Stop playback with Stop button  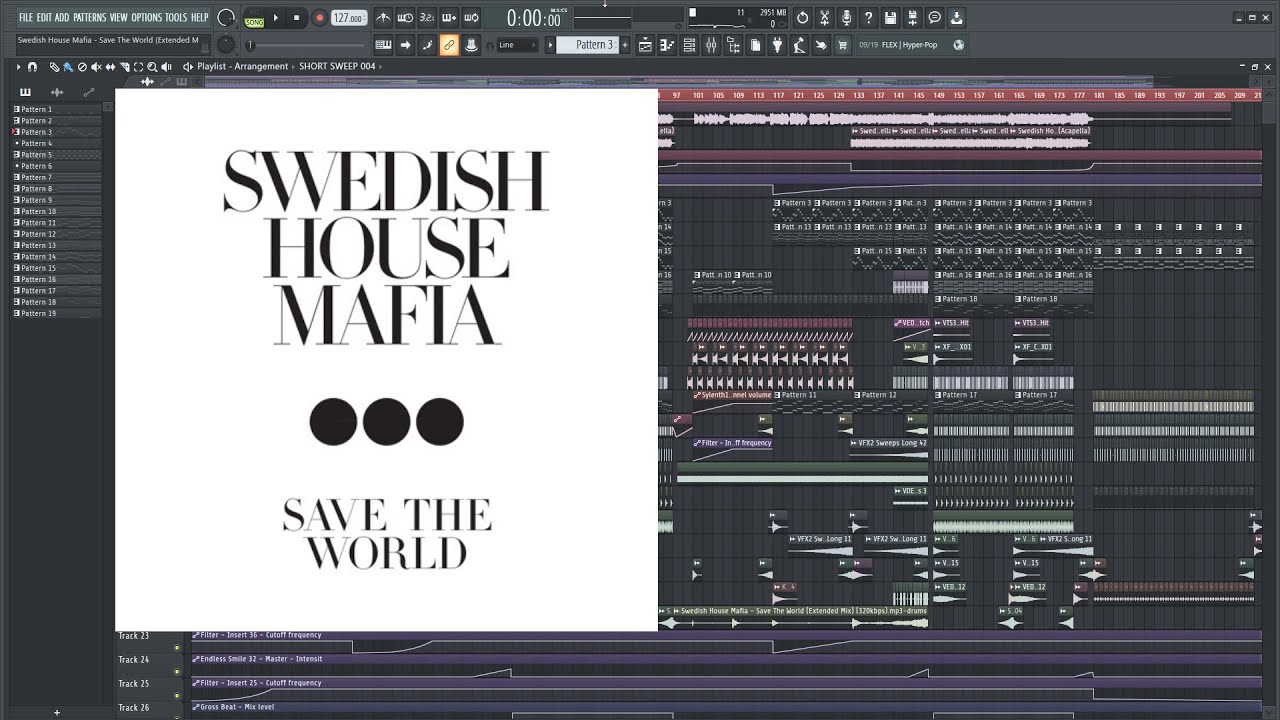pos(296,18)
